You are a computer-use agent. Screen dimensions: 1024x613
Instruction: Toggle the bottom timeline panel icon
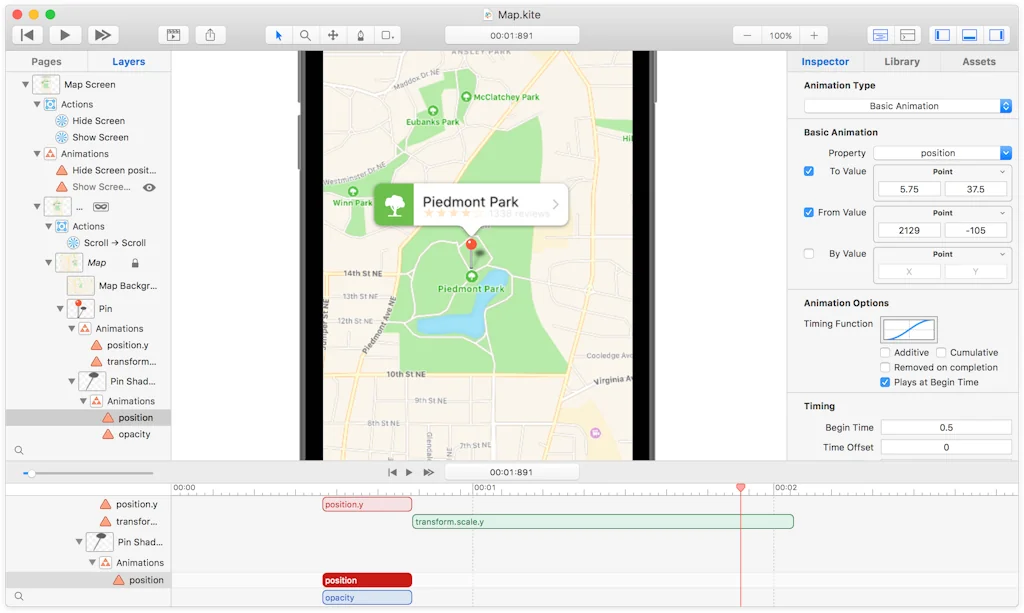[968, 34]
